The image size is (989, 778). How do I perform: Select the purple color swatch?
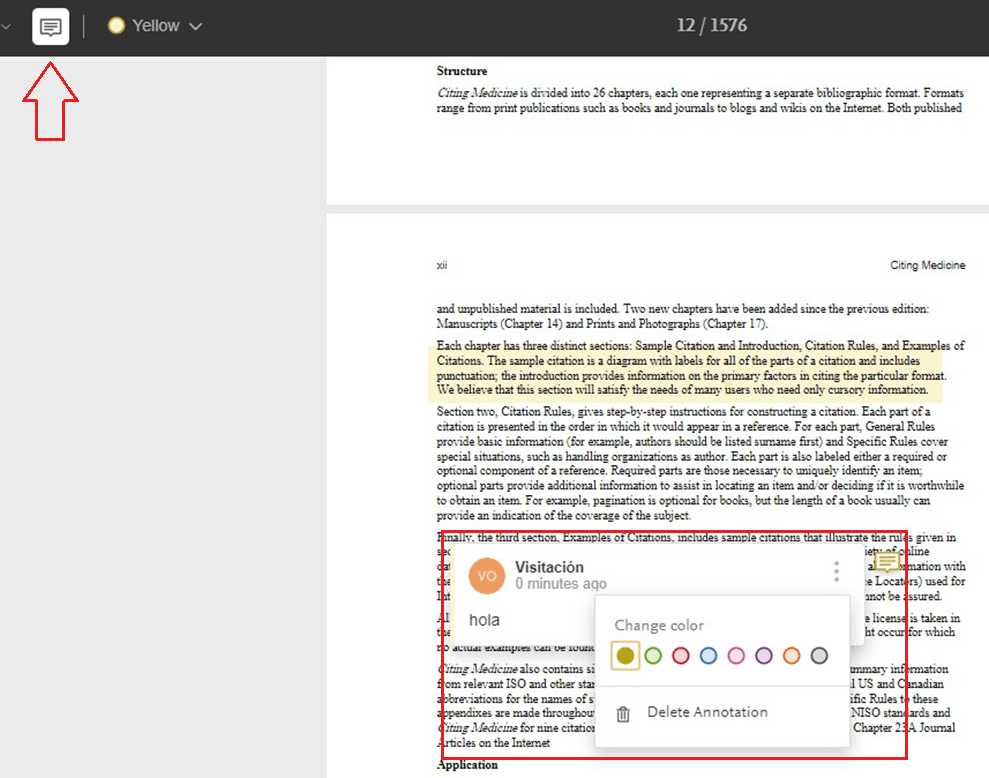click(764, 656)
